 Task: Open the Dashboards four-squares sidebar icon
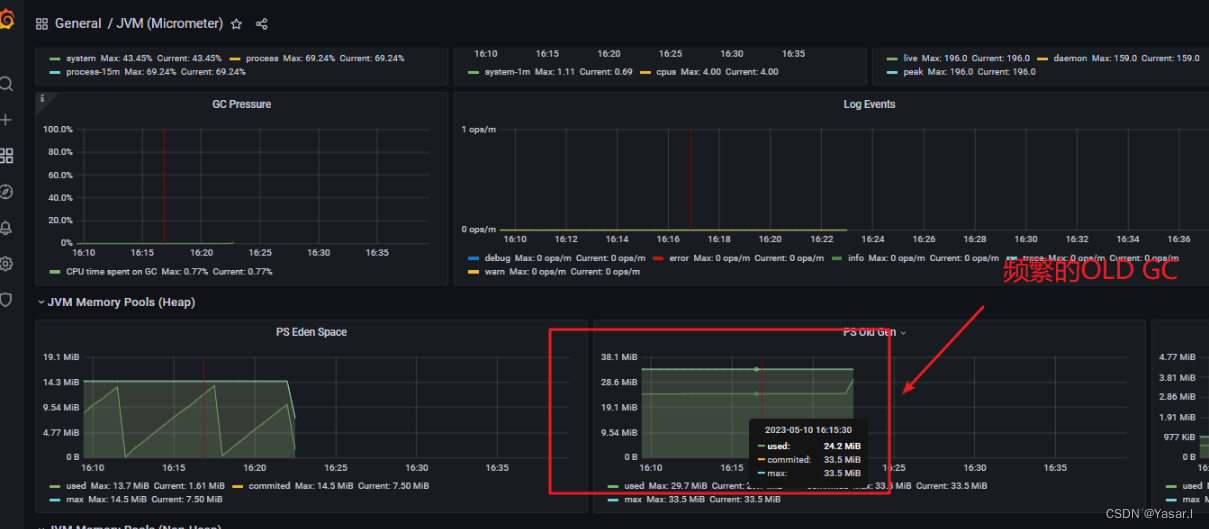coord(6,156)
